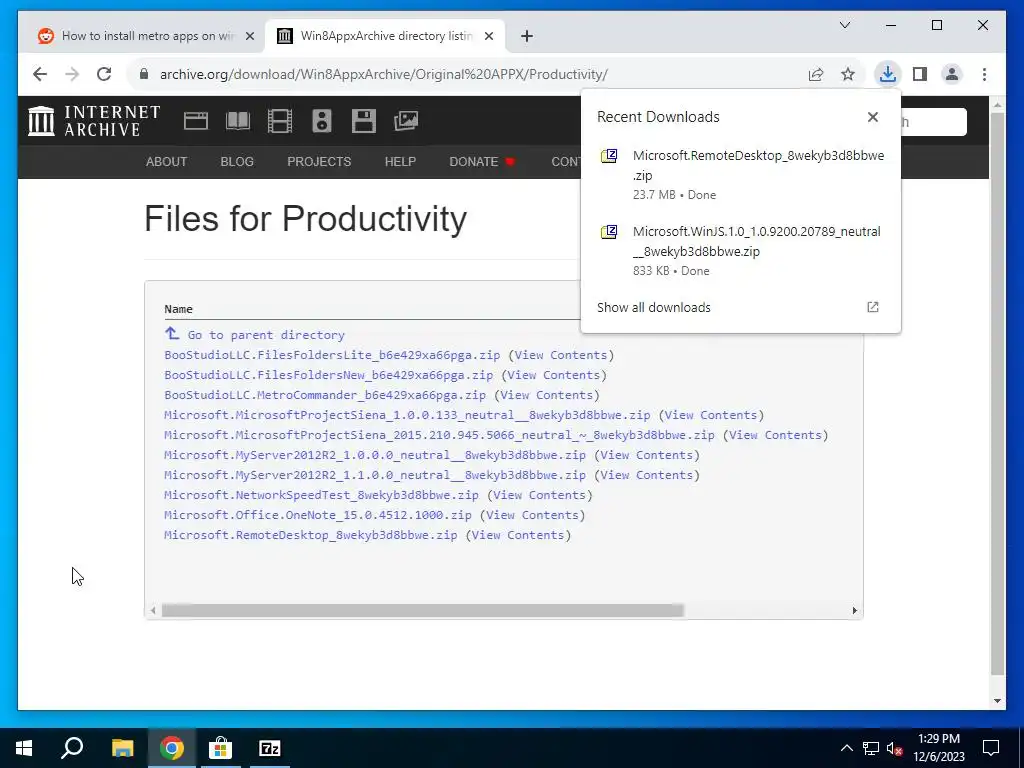Open the Internet Archive audio speaker icon

pyautogui.click(x=321, y=121)
